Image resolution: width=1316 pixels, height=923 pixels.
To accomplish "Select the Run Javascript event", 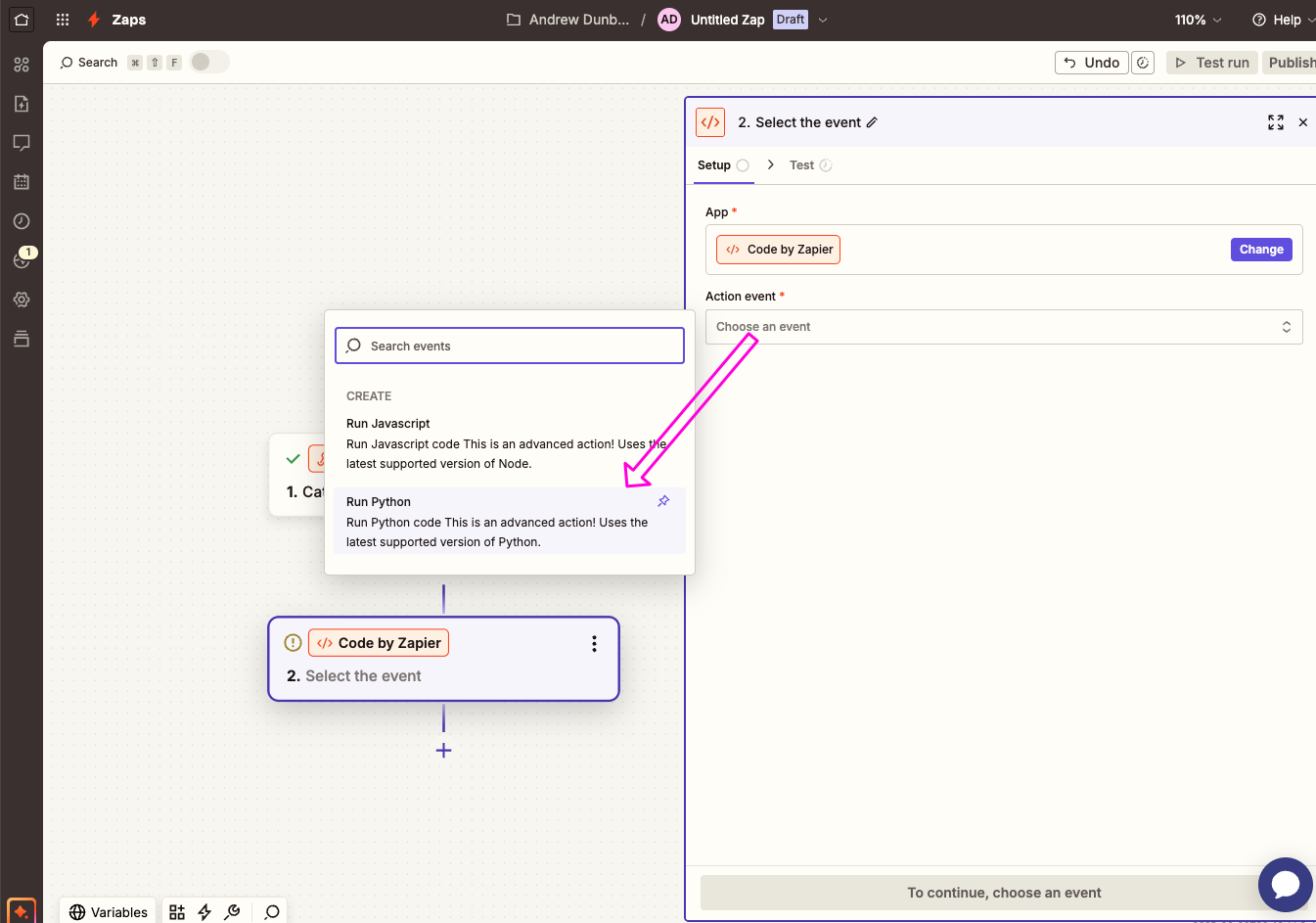I will (510, 443).
